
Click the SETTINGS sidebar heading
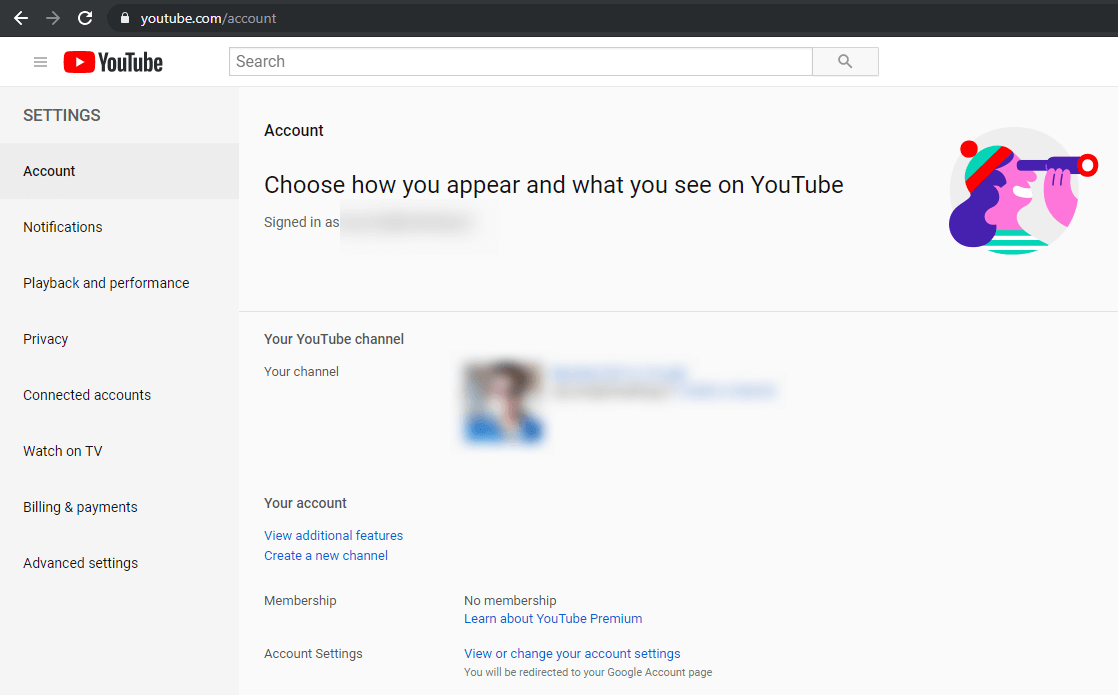(x=62, y=115)
